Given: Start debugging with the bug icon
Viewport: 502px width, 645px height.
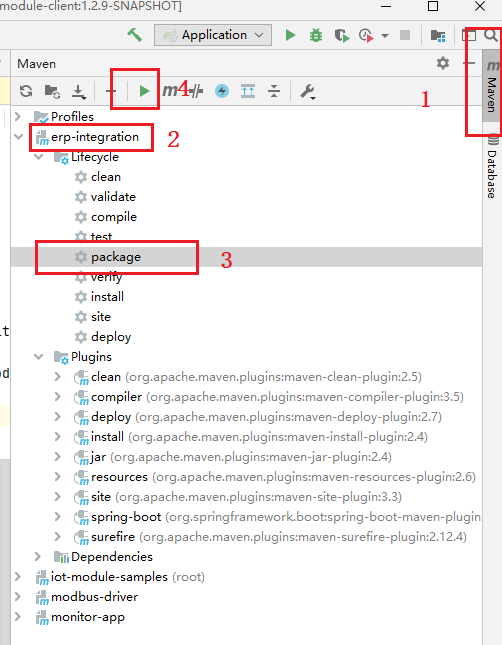Looking at the screenshot, I should click(x=316, y=35).
